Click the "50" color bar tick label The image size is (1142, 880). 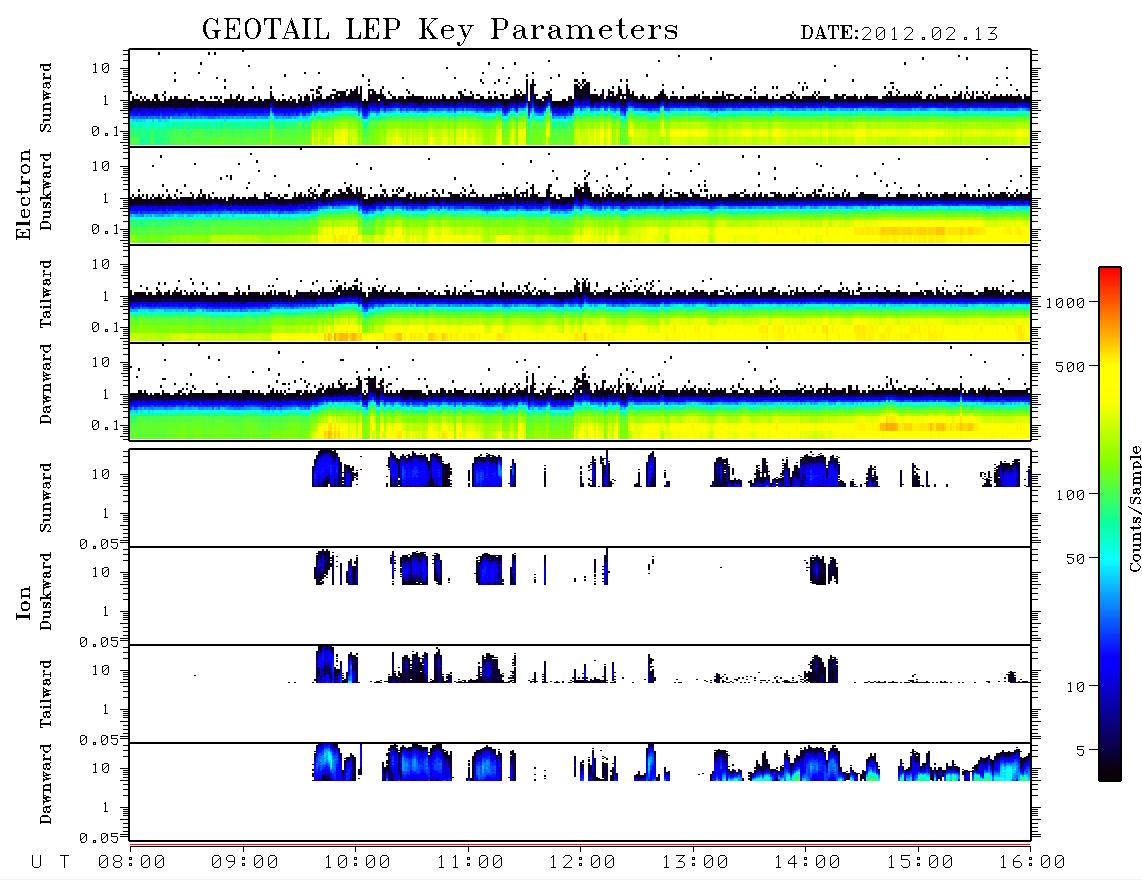pos(1075,559)
